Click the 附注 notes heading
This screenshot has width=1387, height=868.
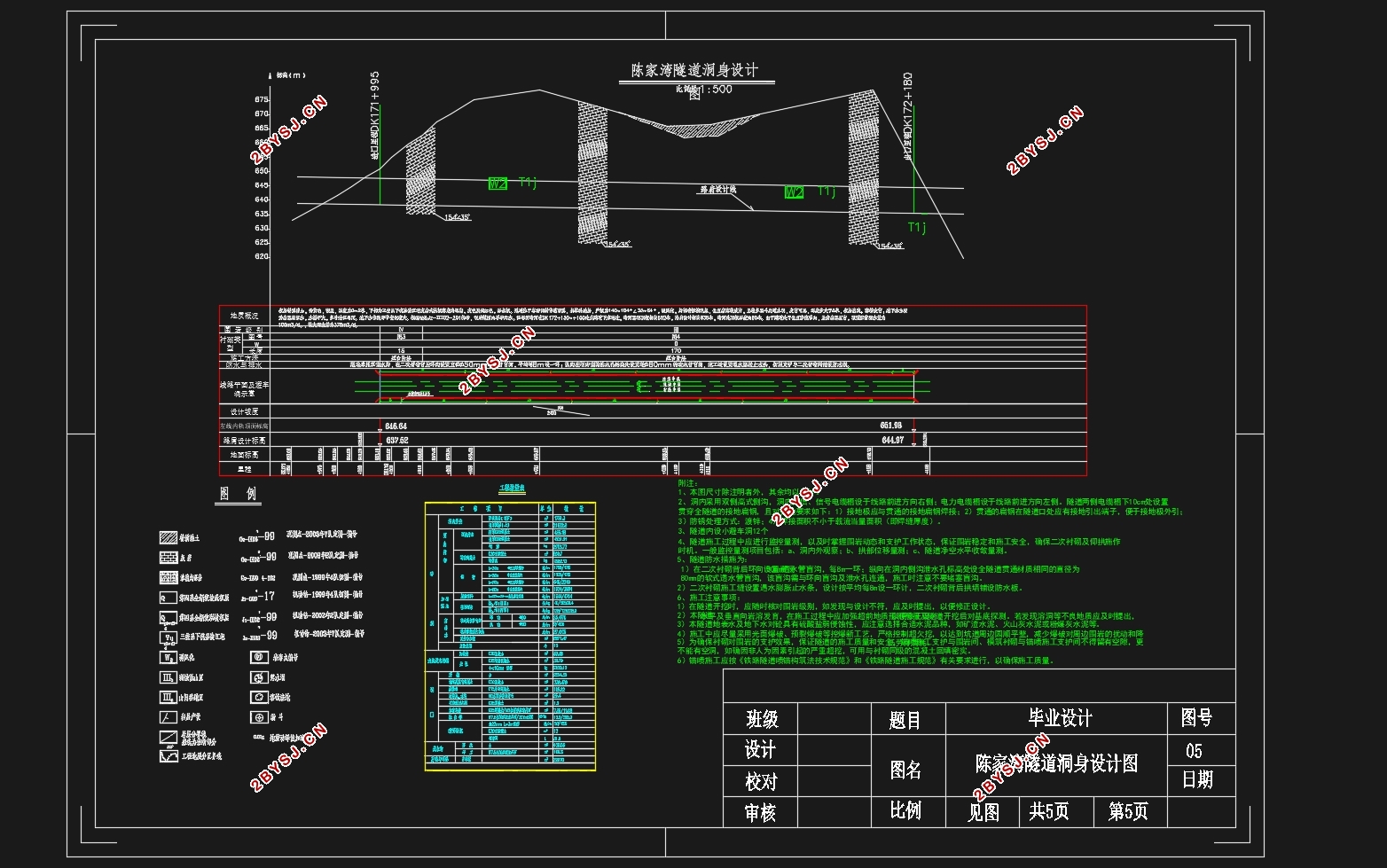tap(687, 483)
